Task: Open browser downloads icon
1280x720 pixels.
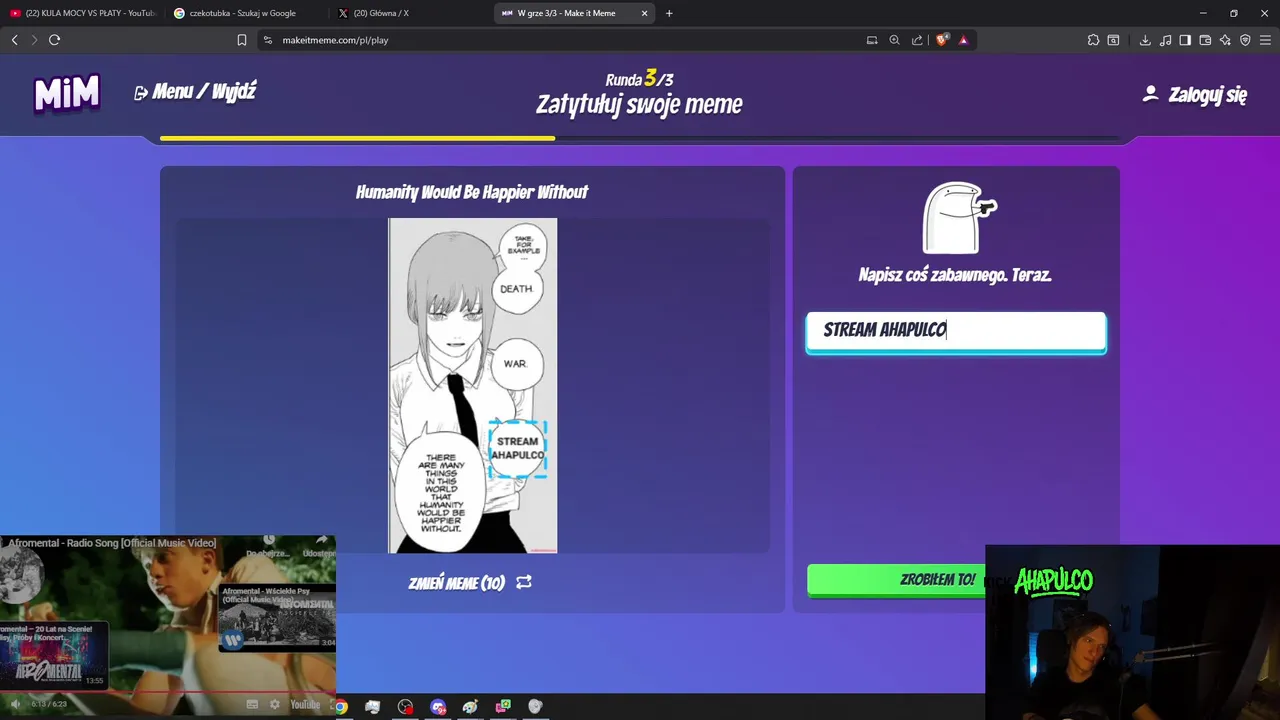Action: coord(1145,40)
